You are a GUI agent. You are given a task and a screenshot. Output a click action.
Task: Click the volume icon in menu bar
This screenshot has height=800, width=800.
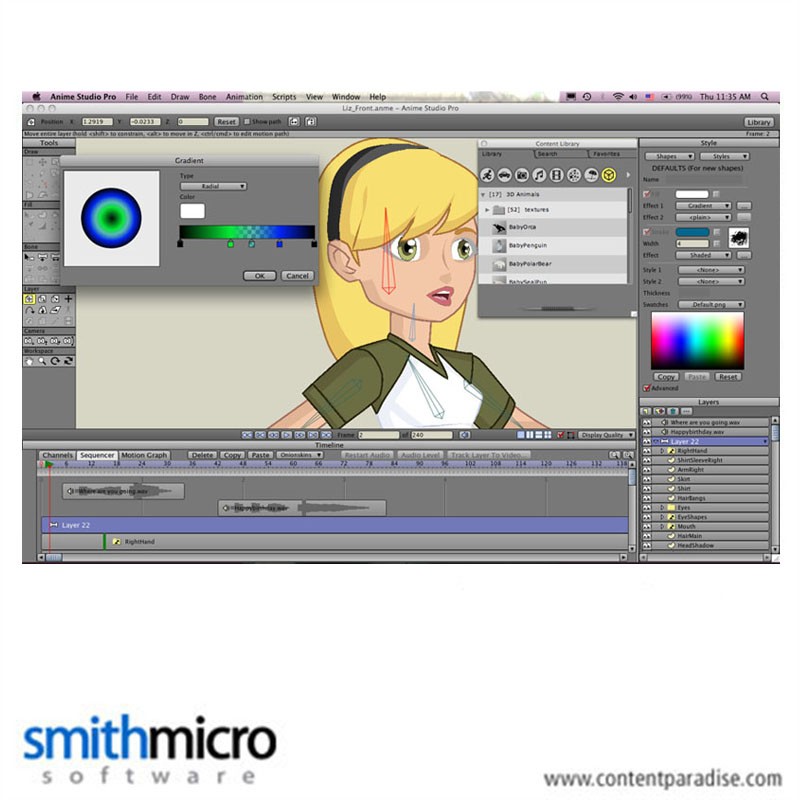coord(633,96)
